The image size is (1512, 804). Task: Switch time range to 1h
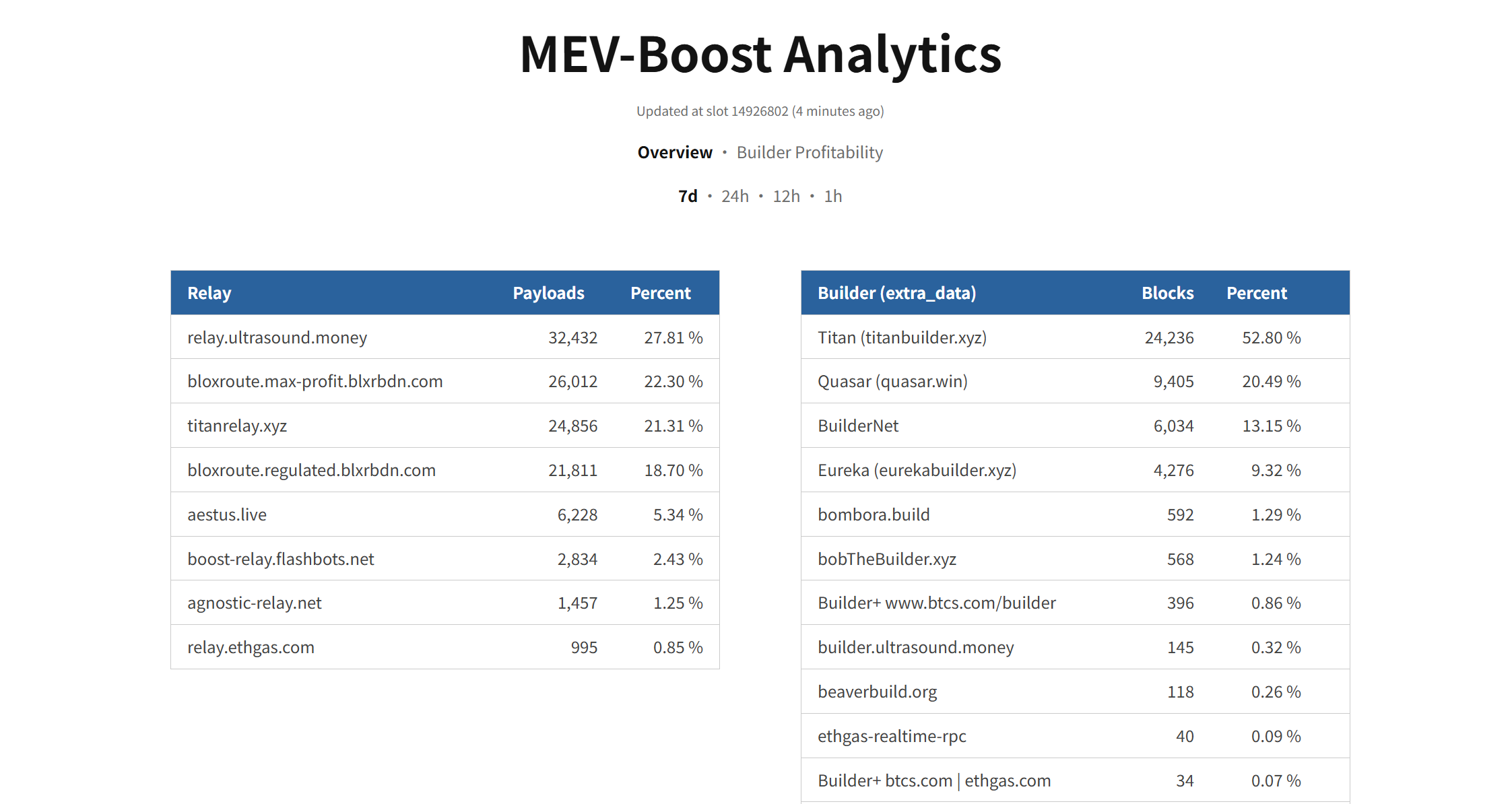click(833, 197)
